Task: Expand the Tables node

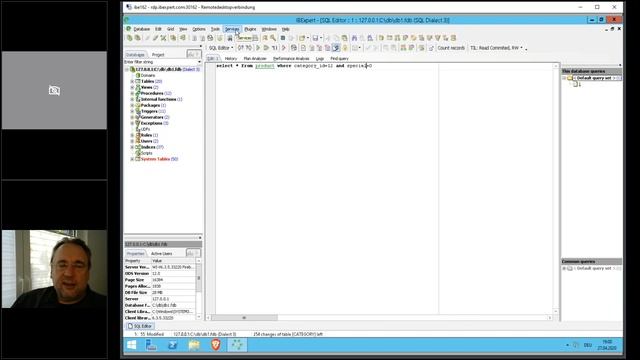Action: click(132, 82)
